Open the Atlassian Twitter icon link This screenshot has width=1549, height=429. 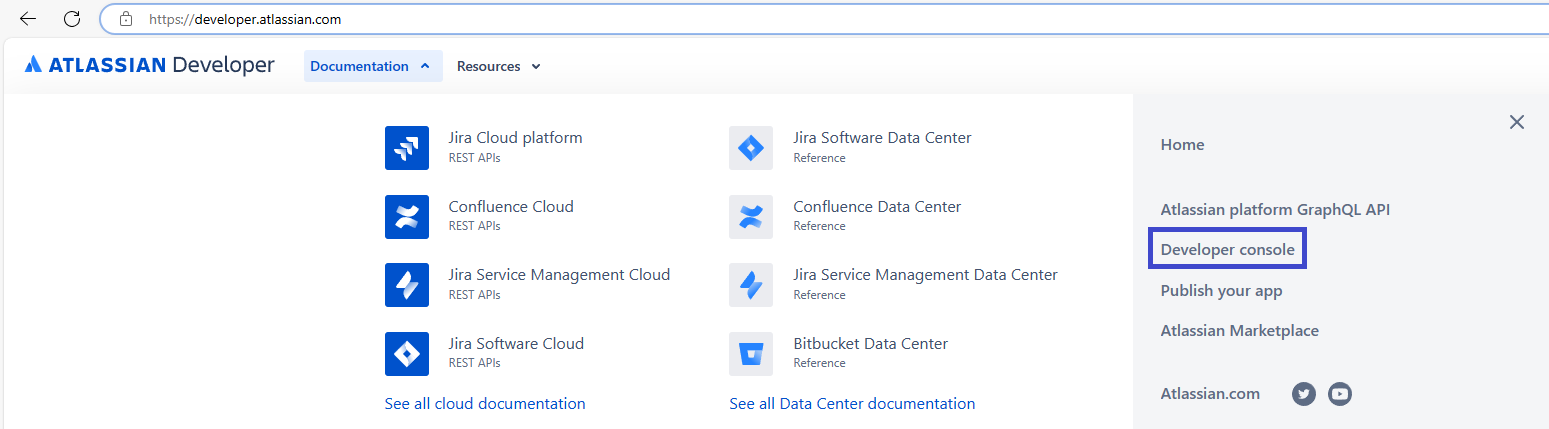(x=1303, y=394)
